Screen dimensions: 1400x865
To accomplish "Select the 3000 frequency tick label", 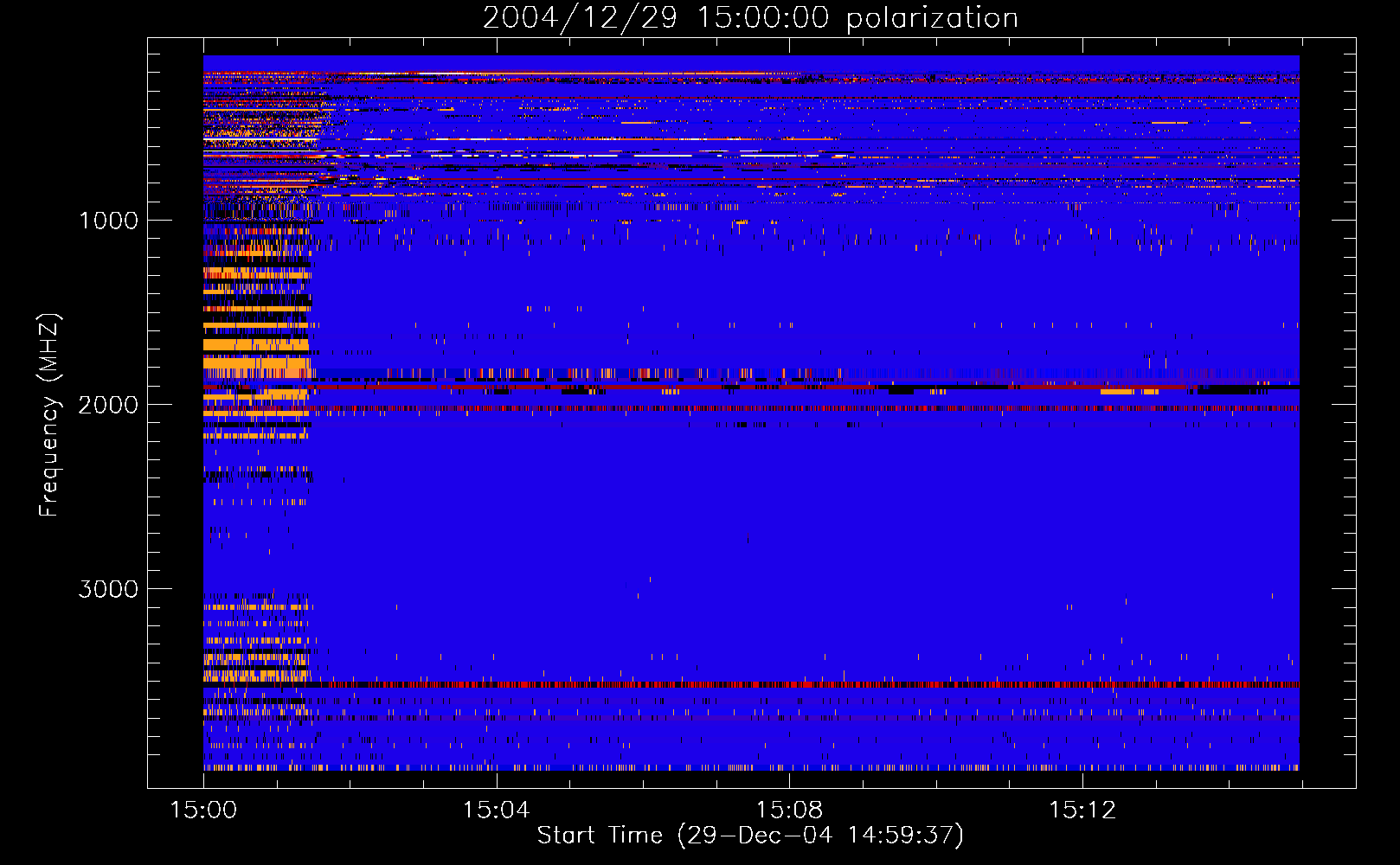I will [x=108, y=589].
